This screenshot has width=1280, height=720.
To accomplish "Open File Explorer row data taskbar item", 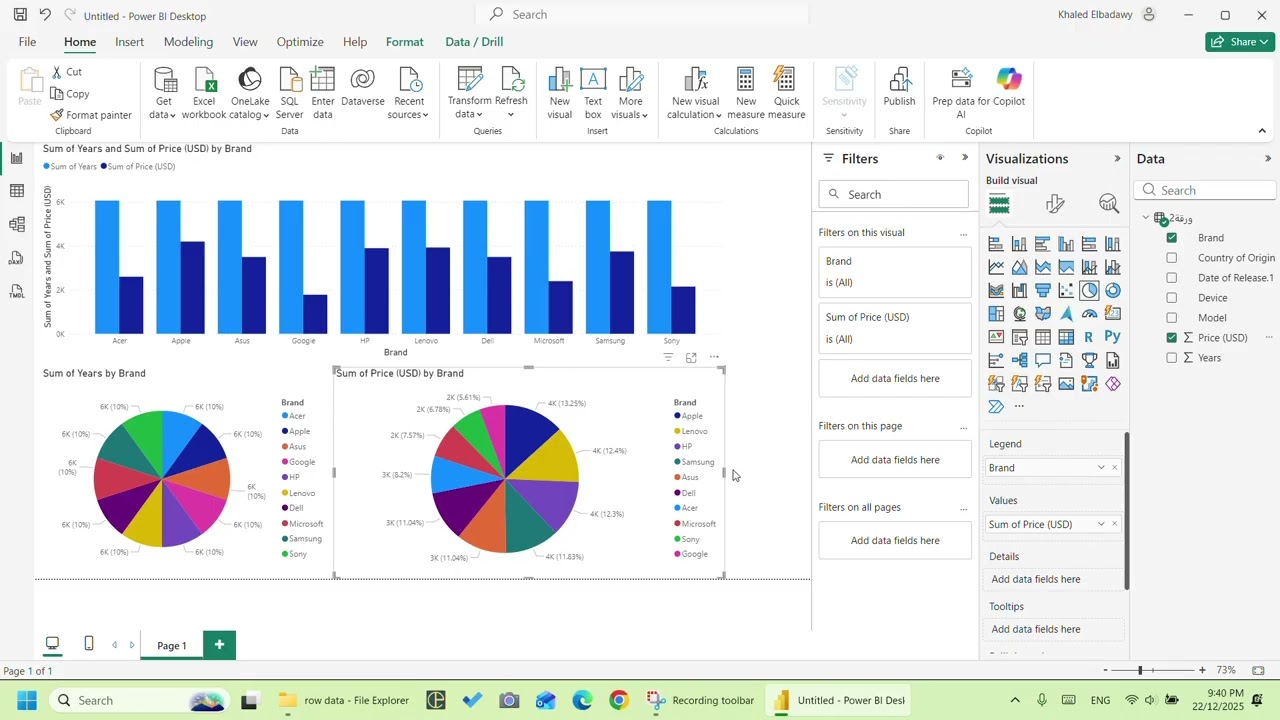I will click(345, 700).
